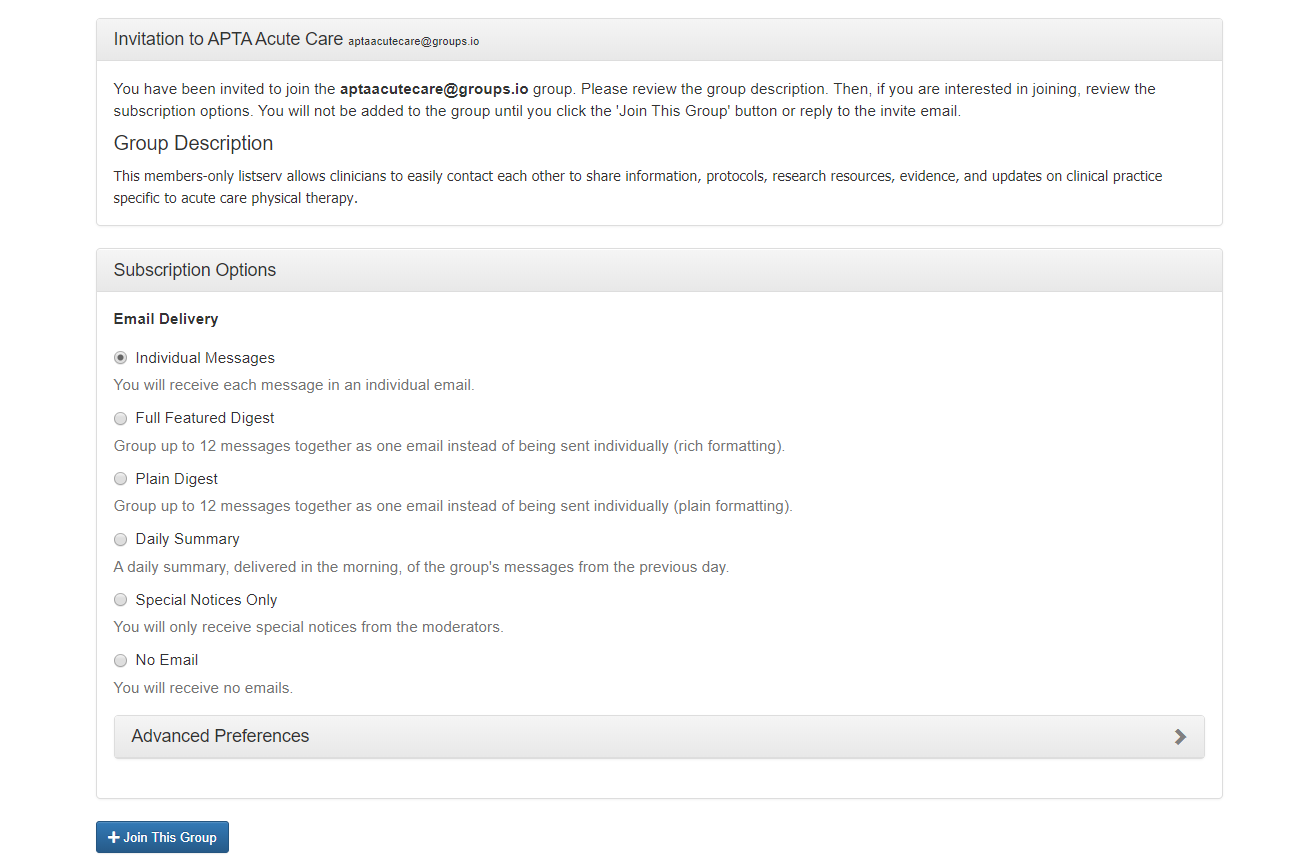Click the Special Notices Only label
This screenshot has height=862, width=1313.
(207, 600)
